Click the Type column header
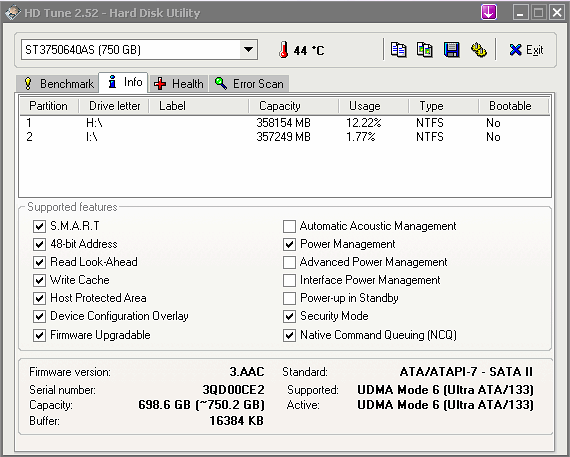Viewport: 570px width, 457px height. 443,106
